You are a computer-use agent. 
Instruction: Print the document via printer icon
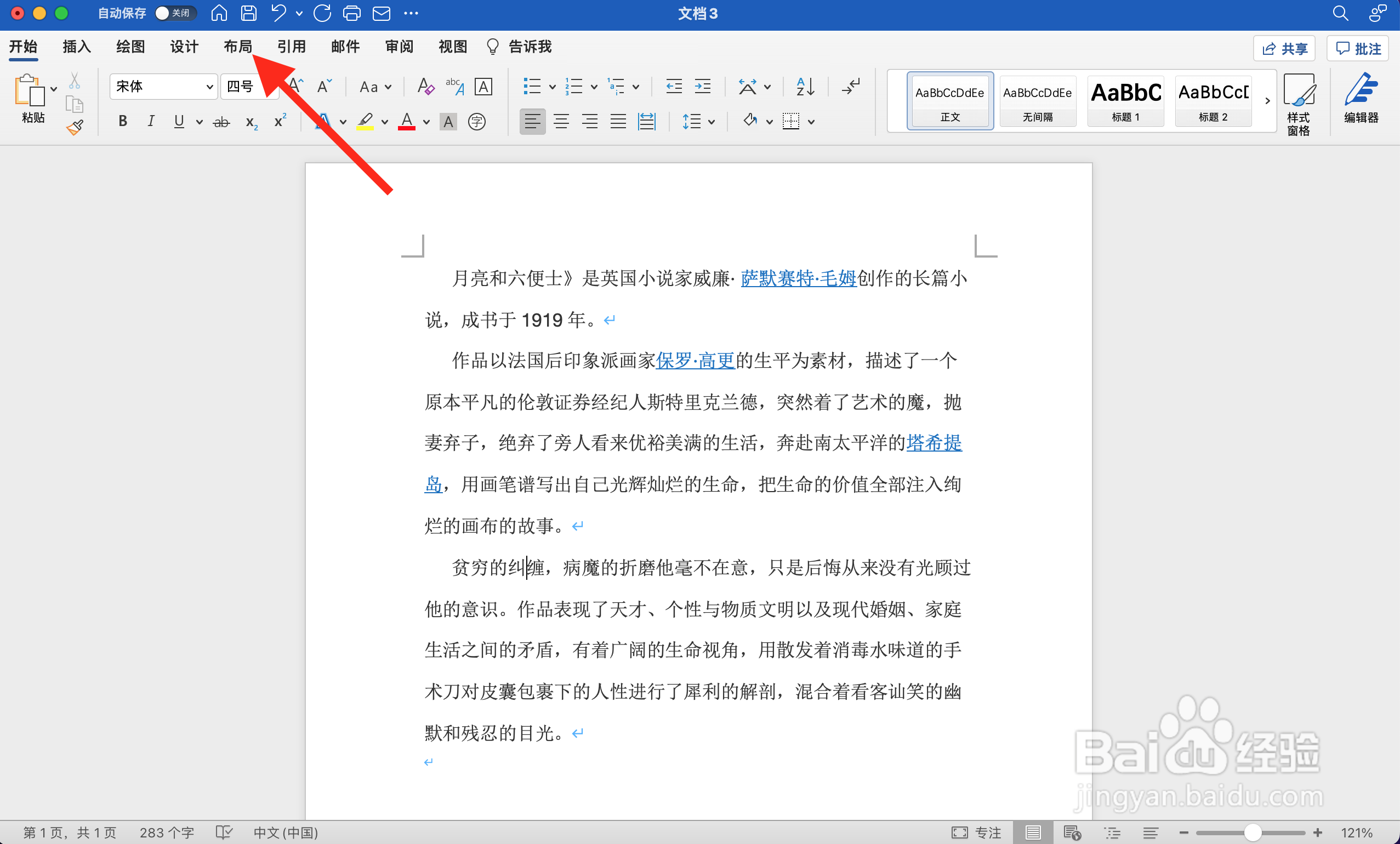point(352,13)
